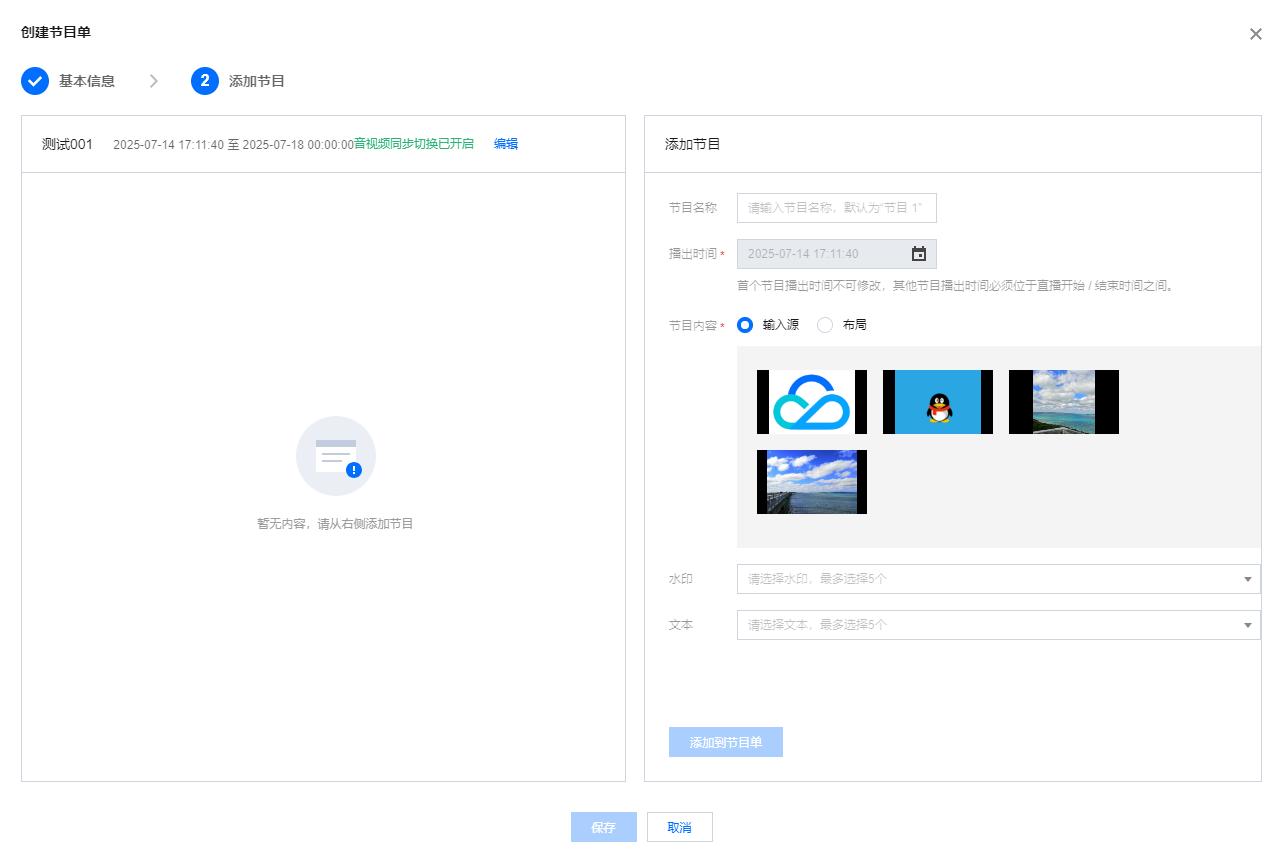Click the 添加到节目单 button
Viewport: 1283px width, 863px height.
[726, 742]
